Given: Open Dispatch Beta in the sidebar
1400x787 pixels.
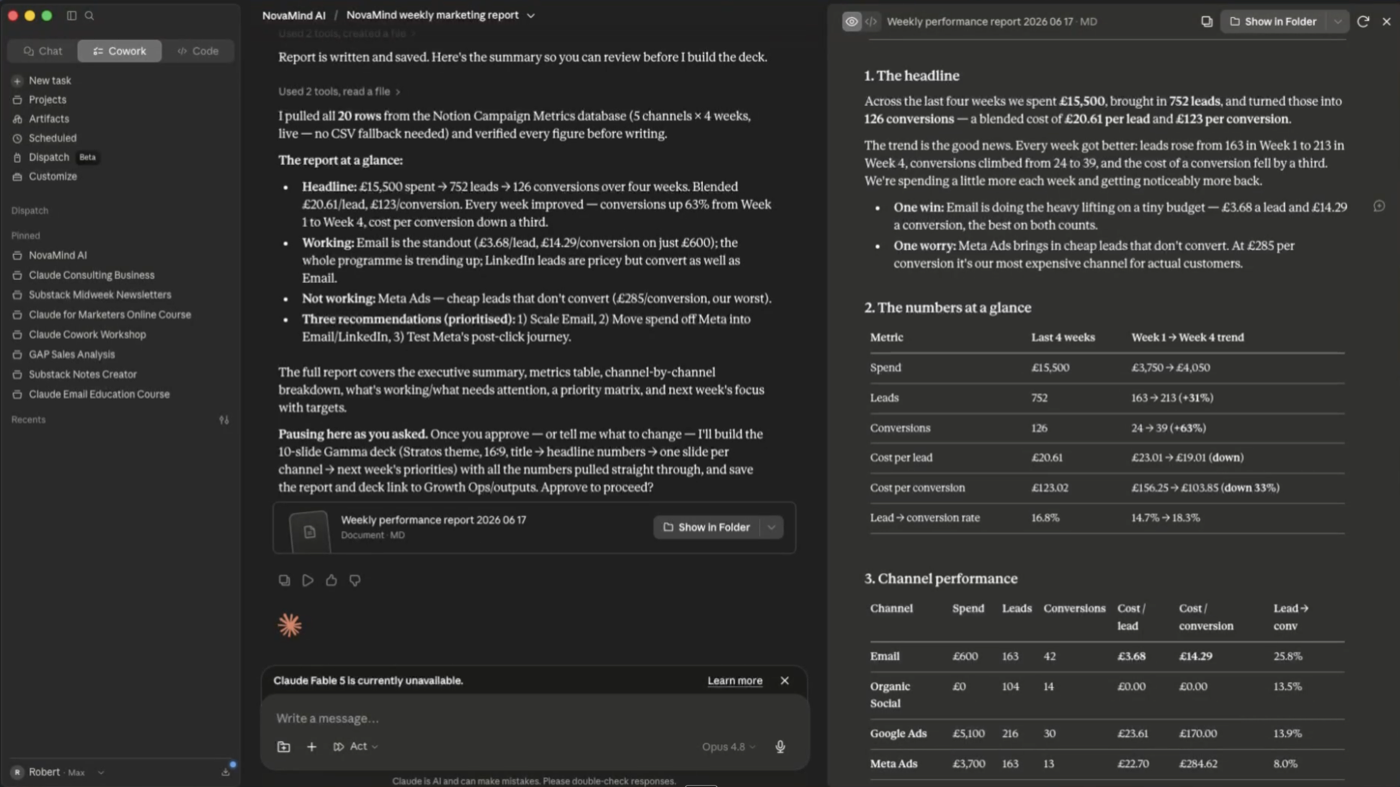Looking at the screenshot, I should [x=54, y=157].
